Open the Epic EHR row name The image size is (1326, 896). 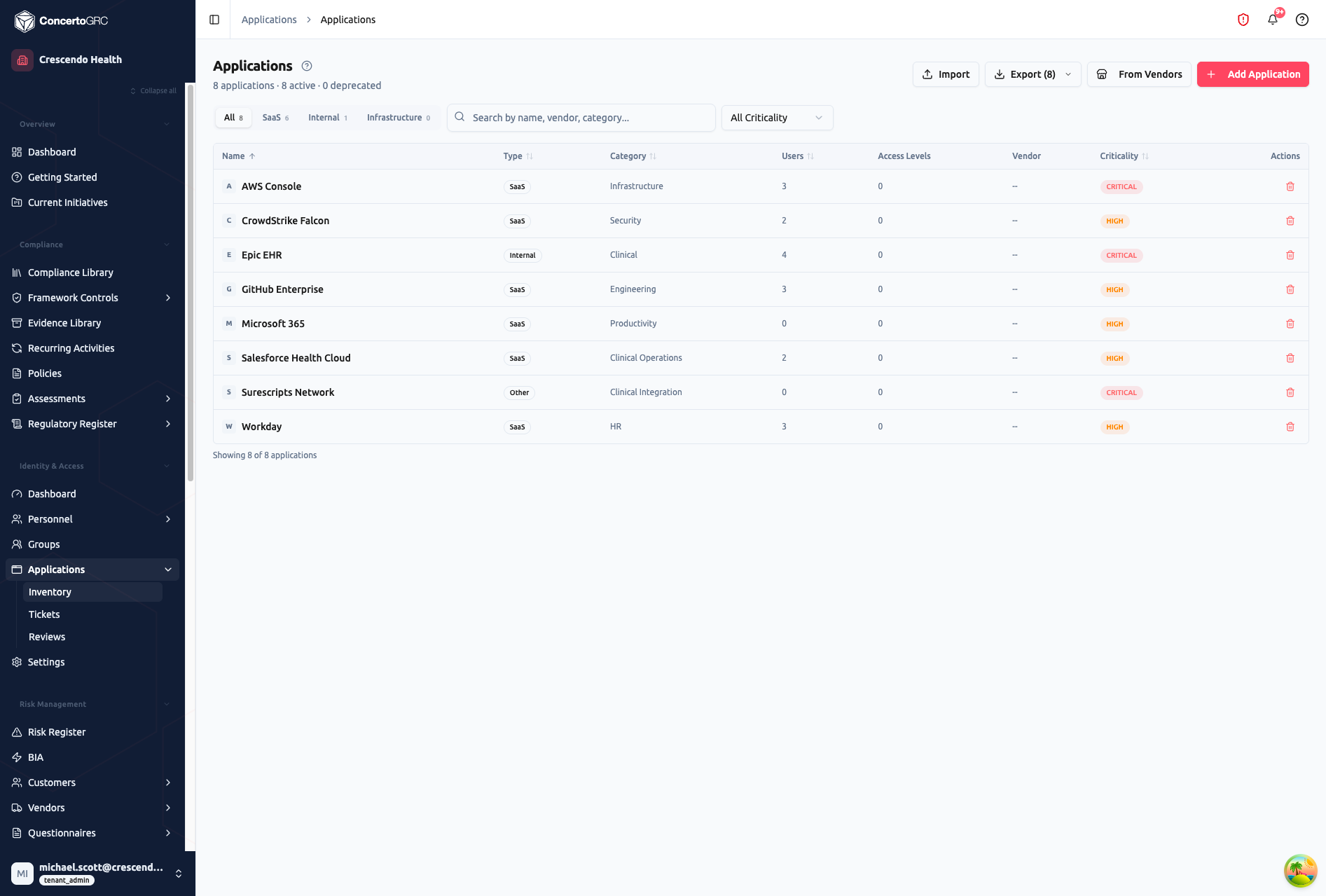[x=261, y=255]
